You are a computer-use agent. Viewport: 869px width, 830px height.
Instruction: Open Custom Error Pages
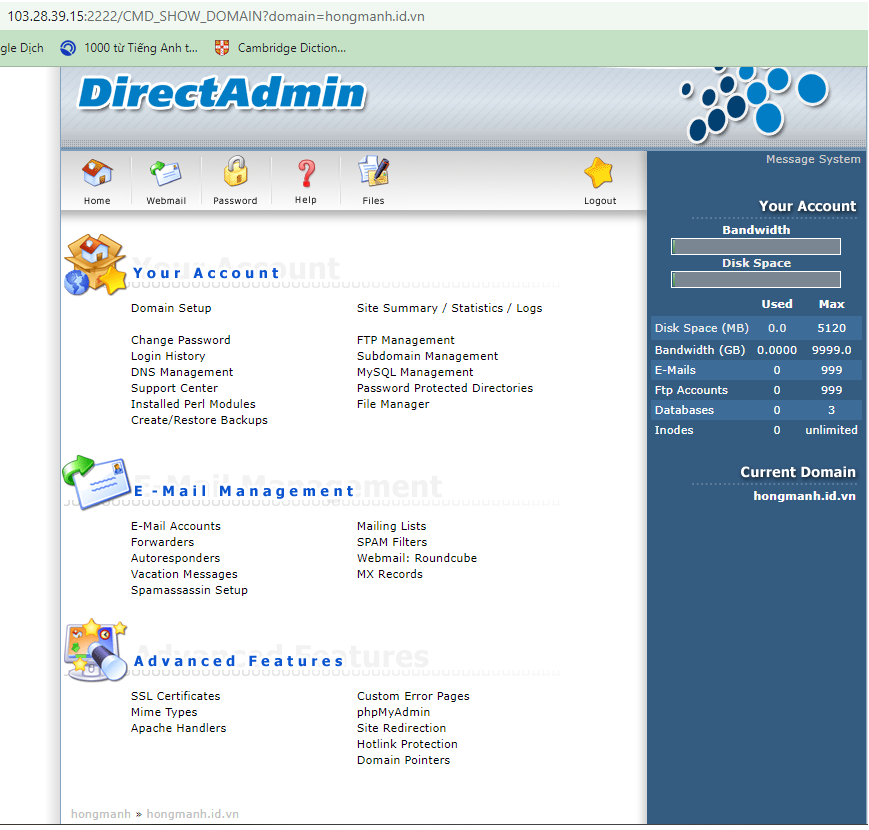coord(413,696)
